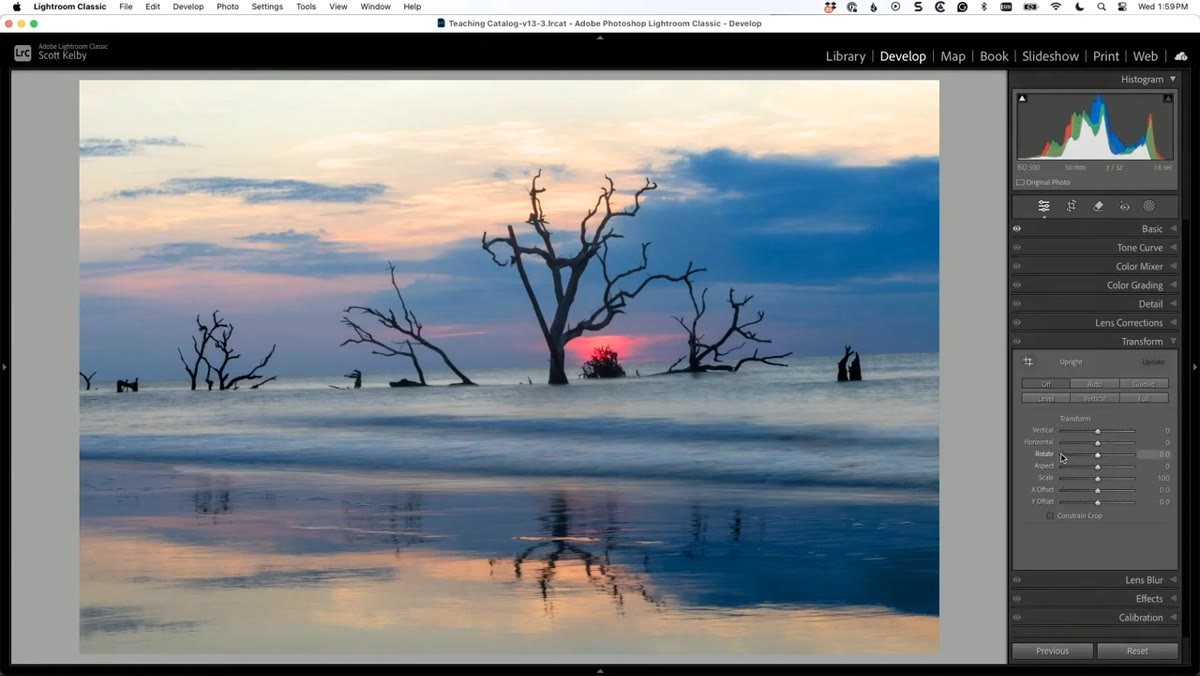Toggle Detail panel eye switch
1200x676 pixels.
pyautogui.click(x=1017, y=304)
